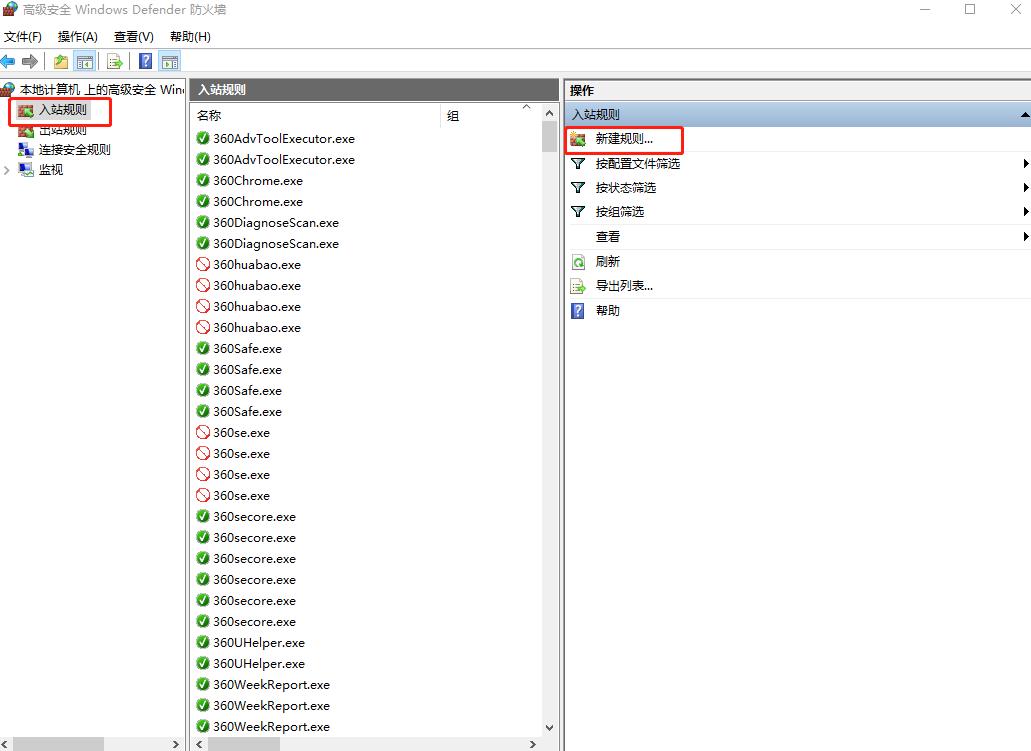The height and width of the screenshot is (751, 1031).
Task: Click 导出列表... in the actions pane
Action: [x=624, y=286]
